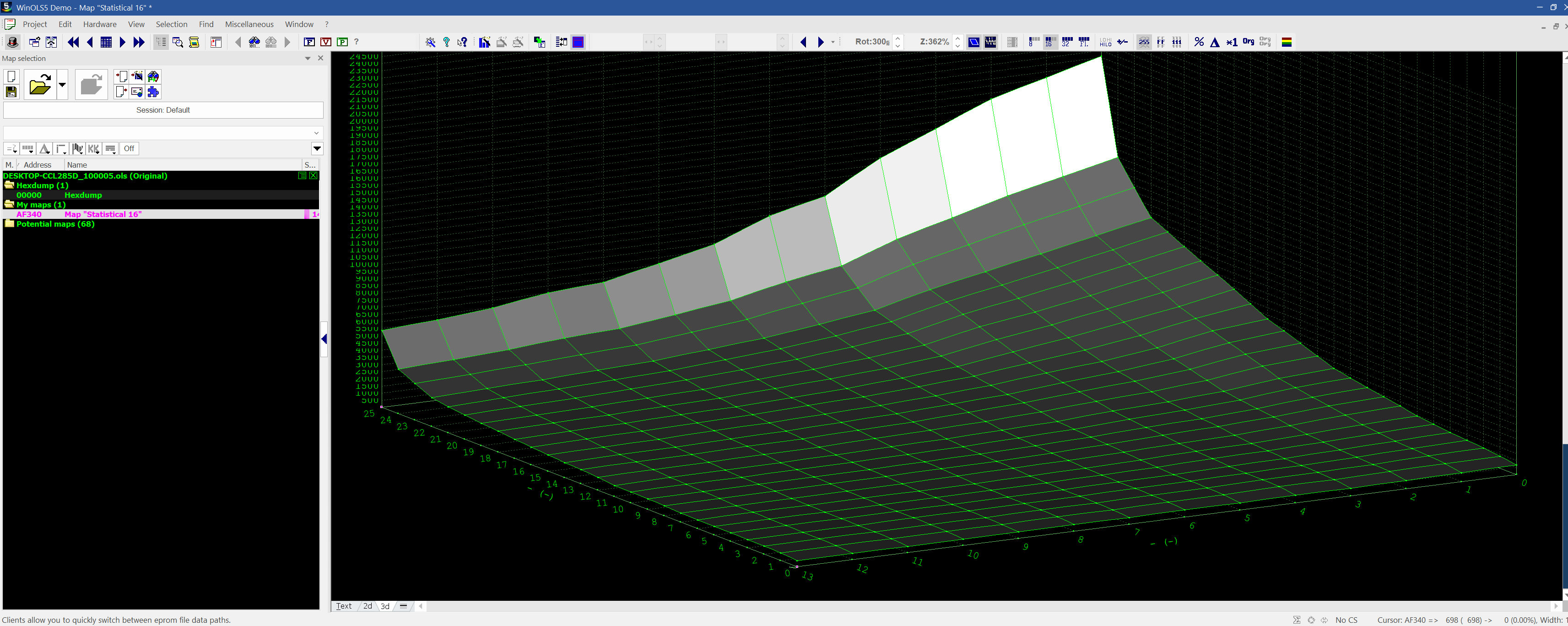The image size is (1568, 626).
Task: Toggle the floating point Fl. mode
Action: click(1083, 42)
